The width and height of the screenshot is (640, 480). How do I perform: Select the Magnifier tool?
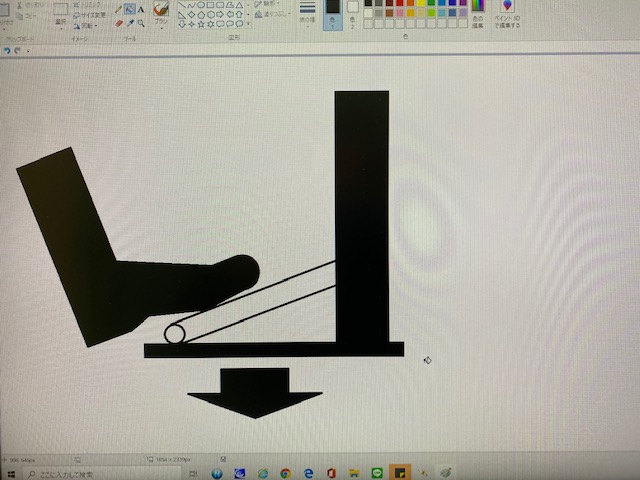(x=141, y=22)
